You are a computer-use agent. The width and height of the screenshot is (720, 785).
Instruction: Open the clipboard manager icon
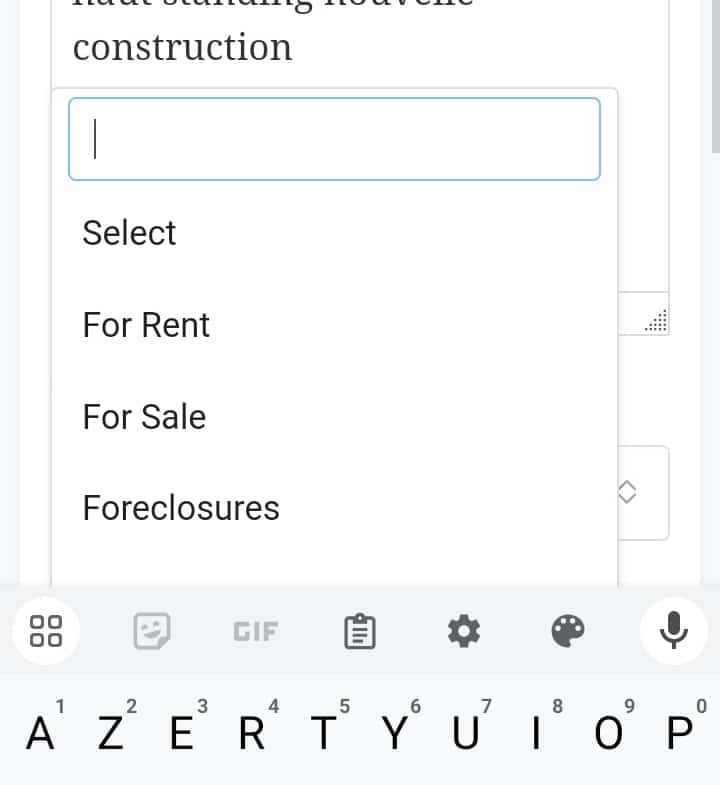(x=360, y=631)
